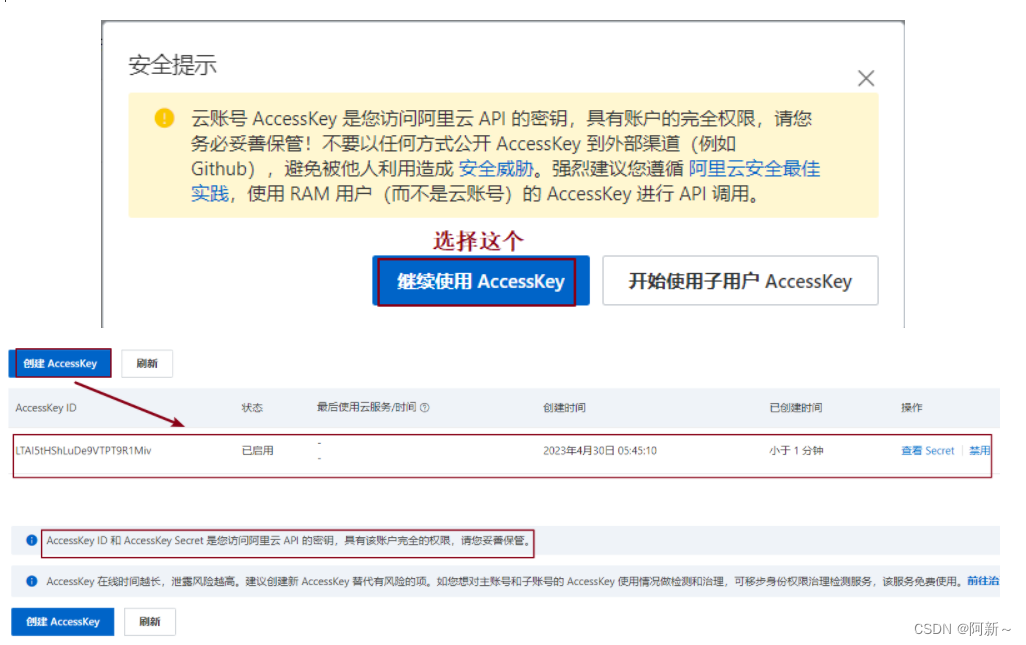The height and width of the screenshot is (645, 1026).
Task: Open the 查看 Secret link
Action: tap(928, 451)
